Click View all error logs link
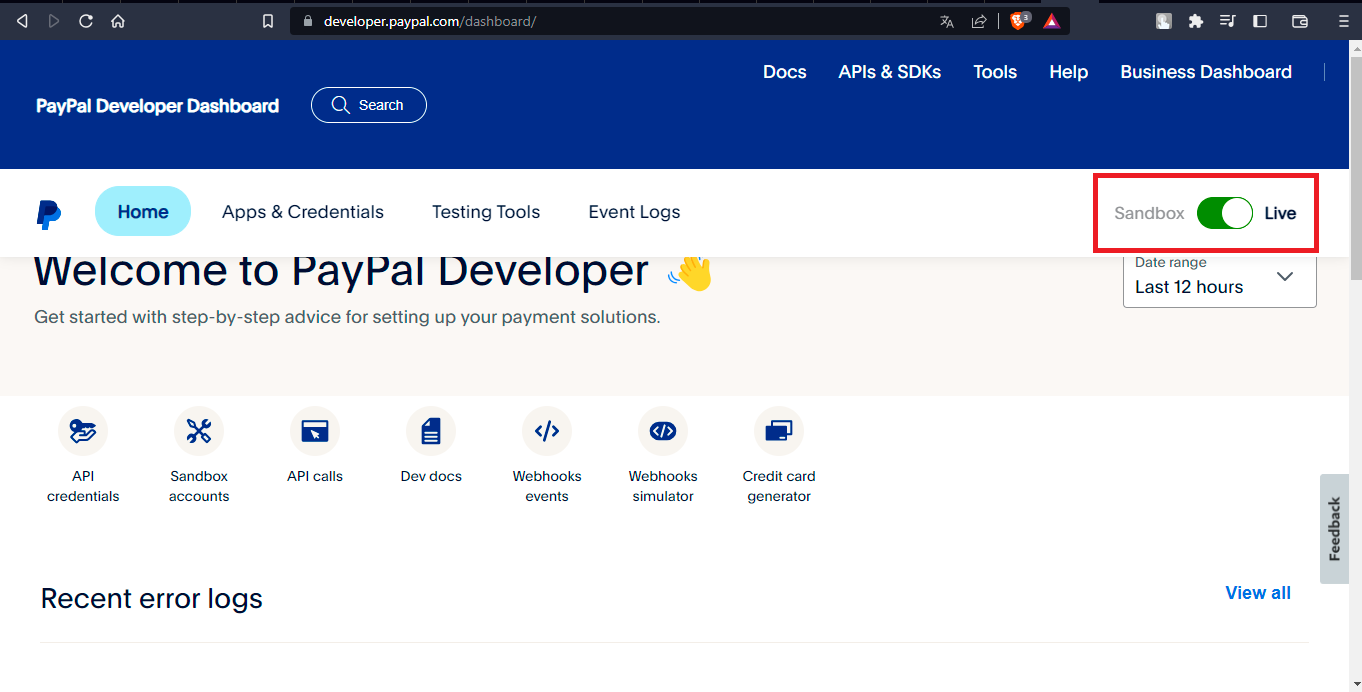The height and width of the screenshot is (692, 1362). pyautogui.click(x=1258, y=593)
